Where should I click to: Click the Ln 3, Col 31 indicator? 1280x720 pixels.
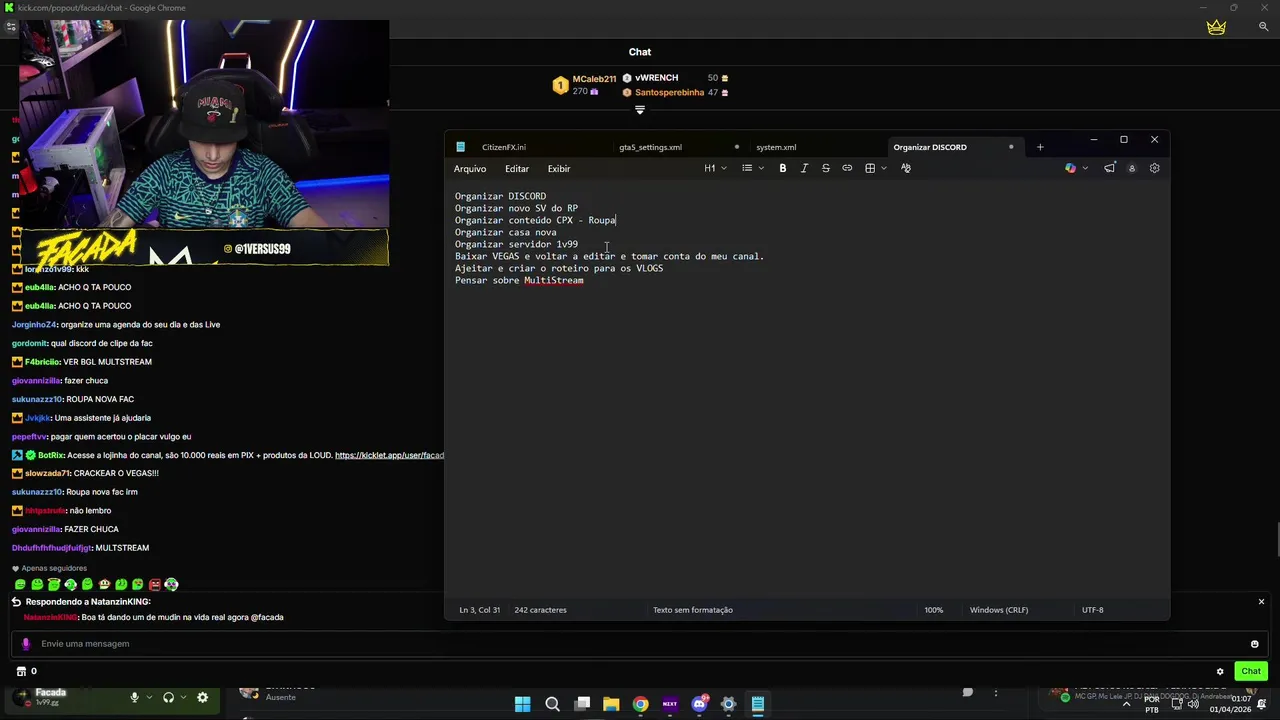click(x=480, y=610)
